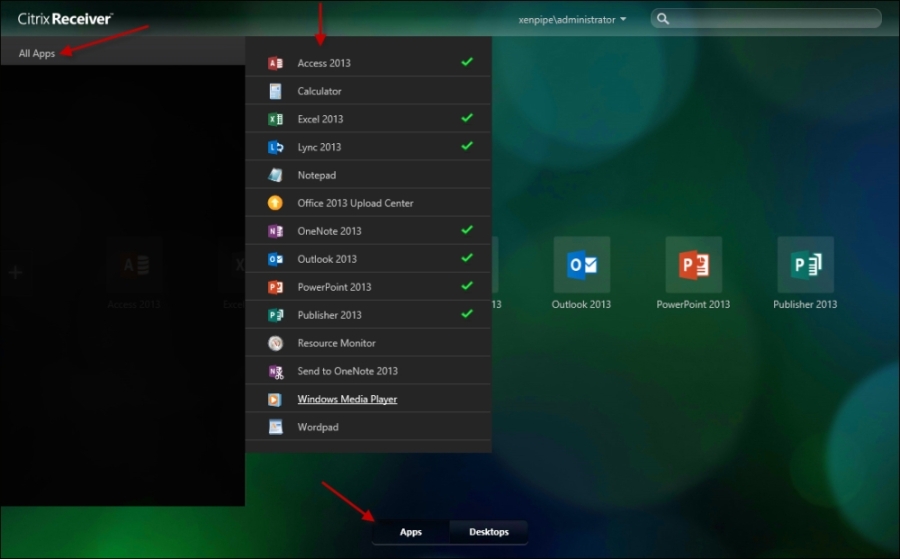
Task: Click the Lync 2013 label
Action: [319, 147]
